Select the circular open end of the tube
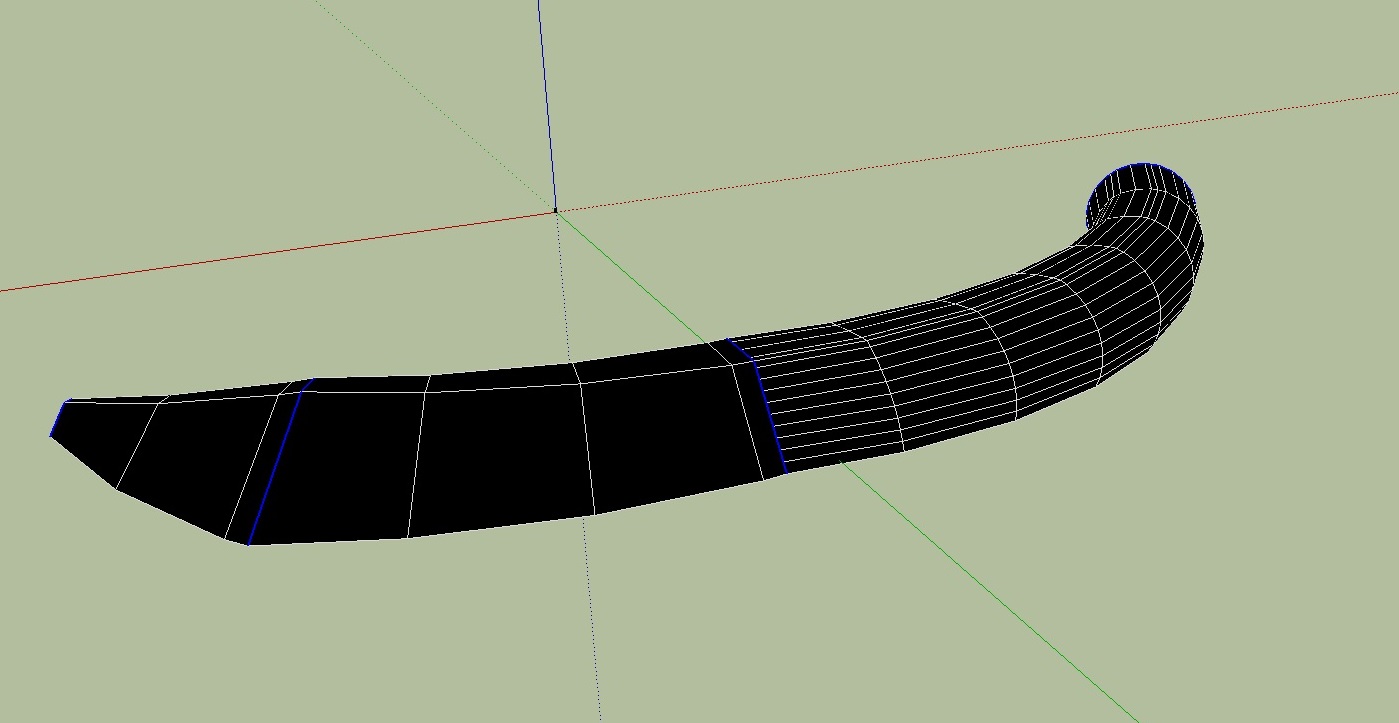Screen dimensions: 1399x723 tap(1140, 197)
